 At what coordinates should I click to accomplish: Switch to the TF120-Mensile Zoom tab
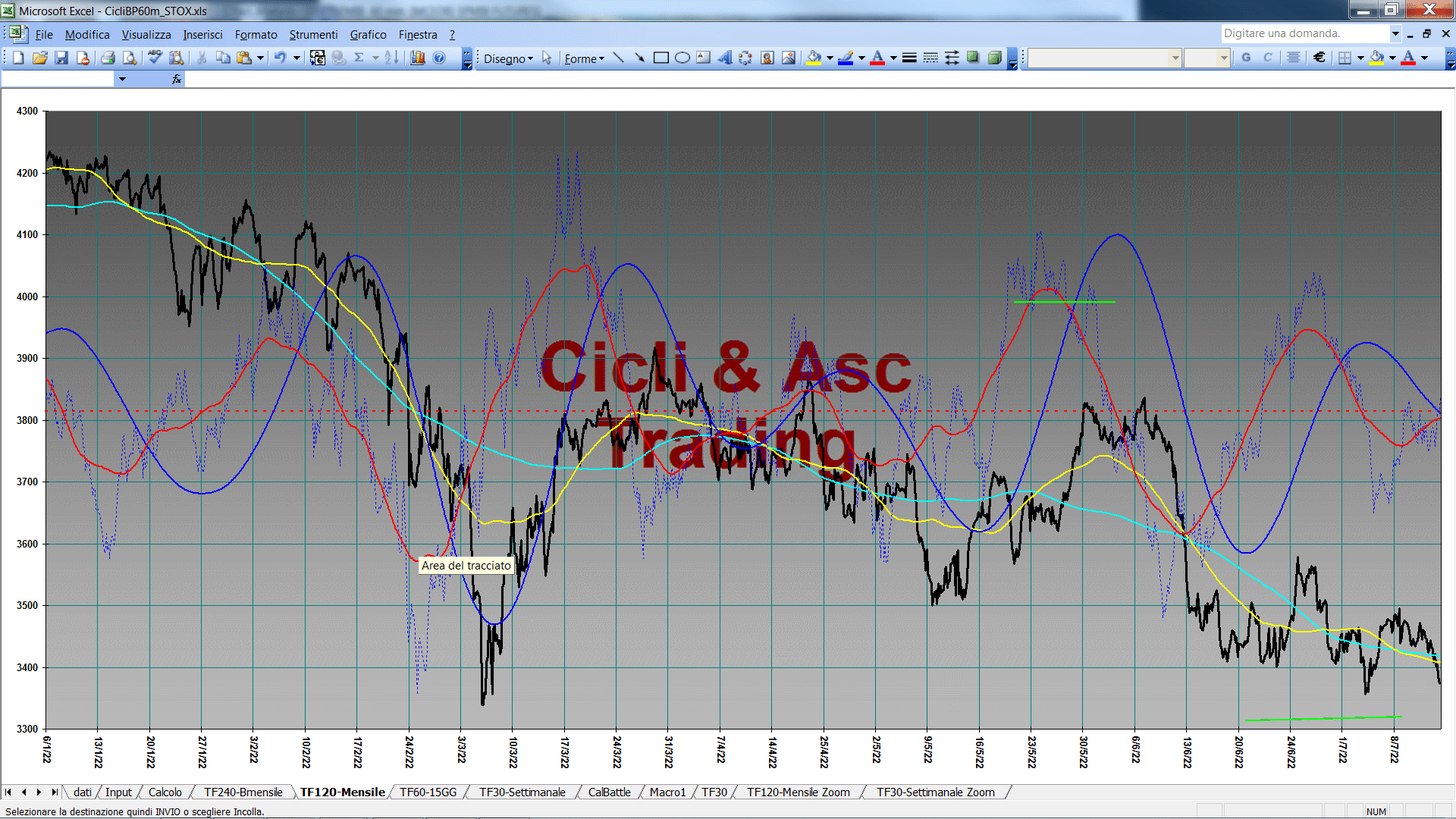point(799,792)
